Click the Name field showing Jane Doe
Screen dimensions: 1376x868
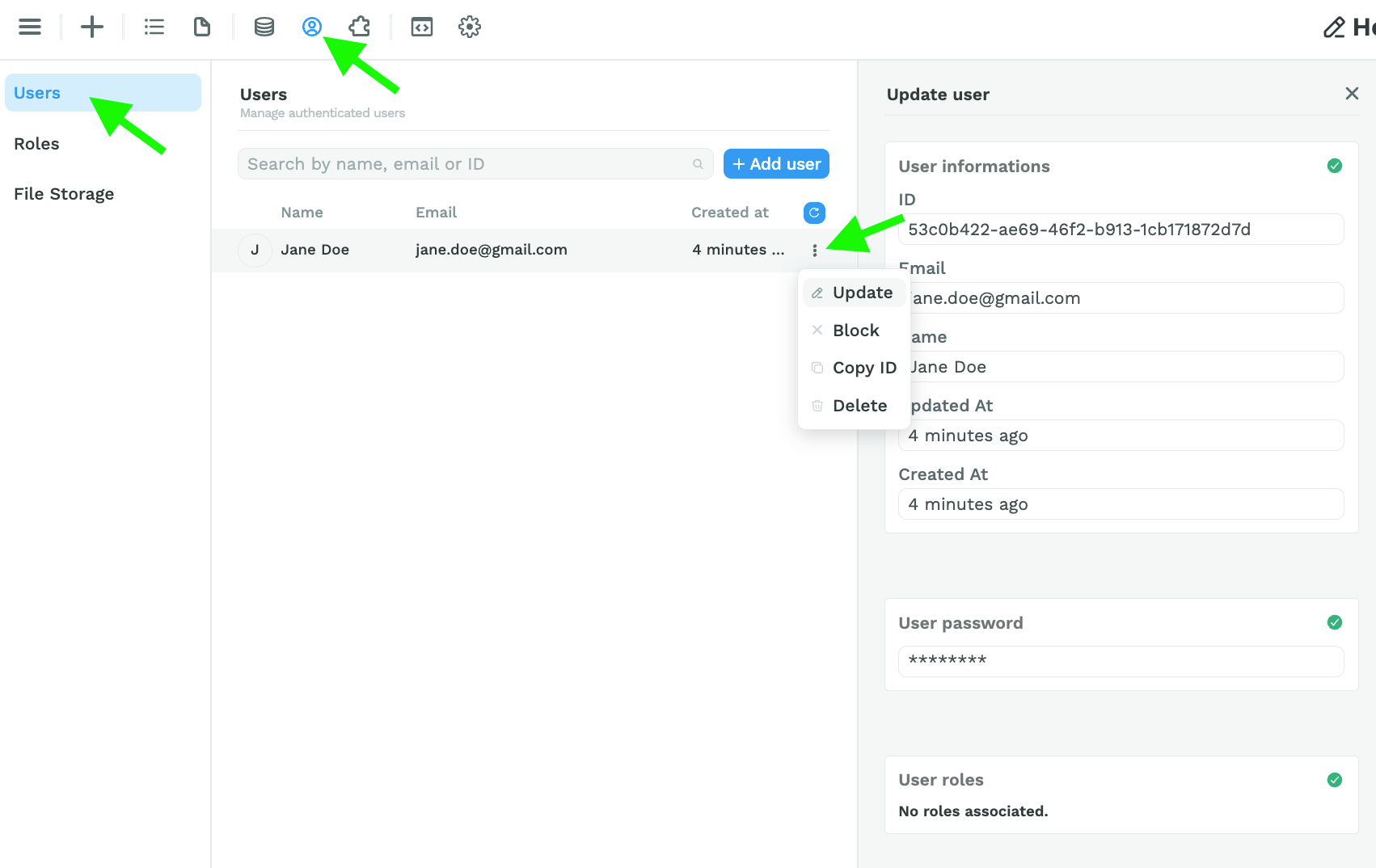1121,367
